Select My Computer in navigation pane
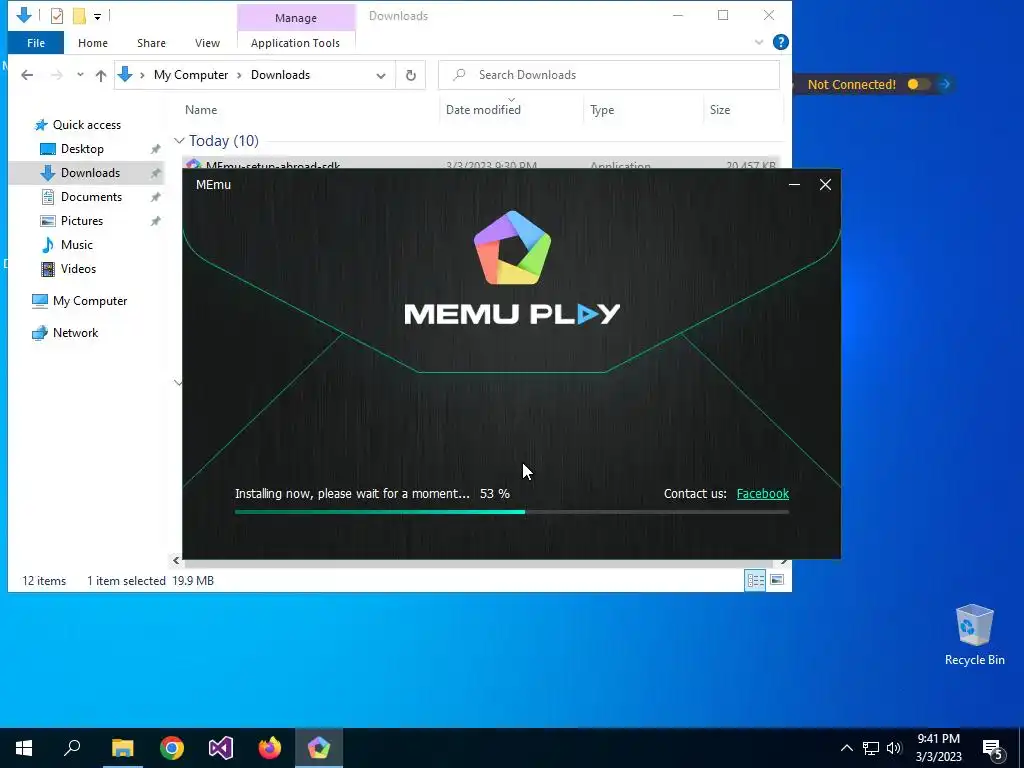This screenshot has width=1024, height=768. 89,301
